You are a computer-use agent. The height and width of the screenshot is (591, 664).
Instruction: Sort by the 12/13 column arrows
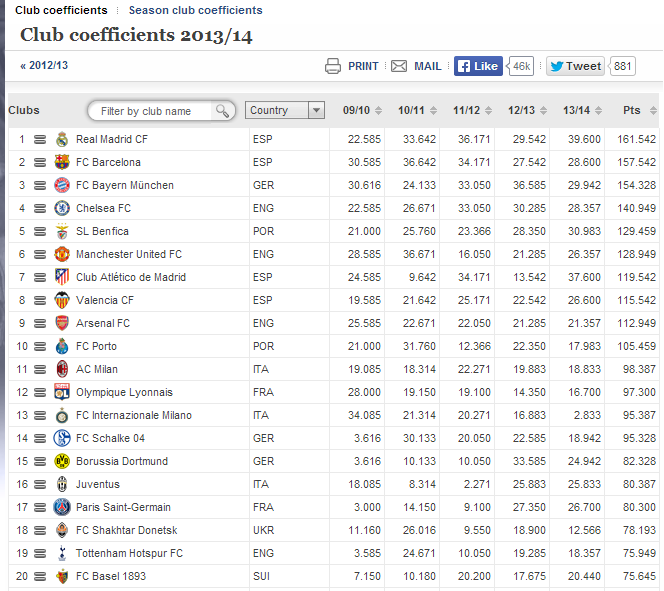tap(543, 110)
